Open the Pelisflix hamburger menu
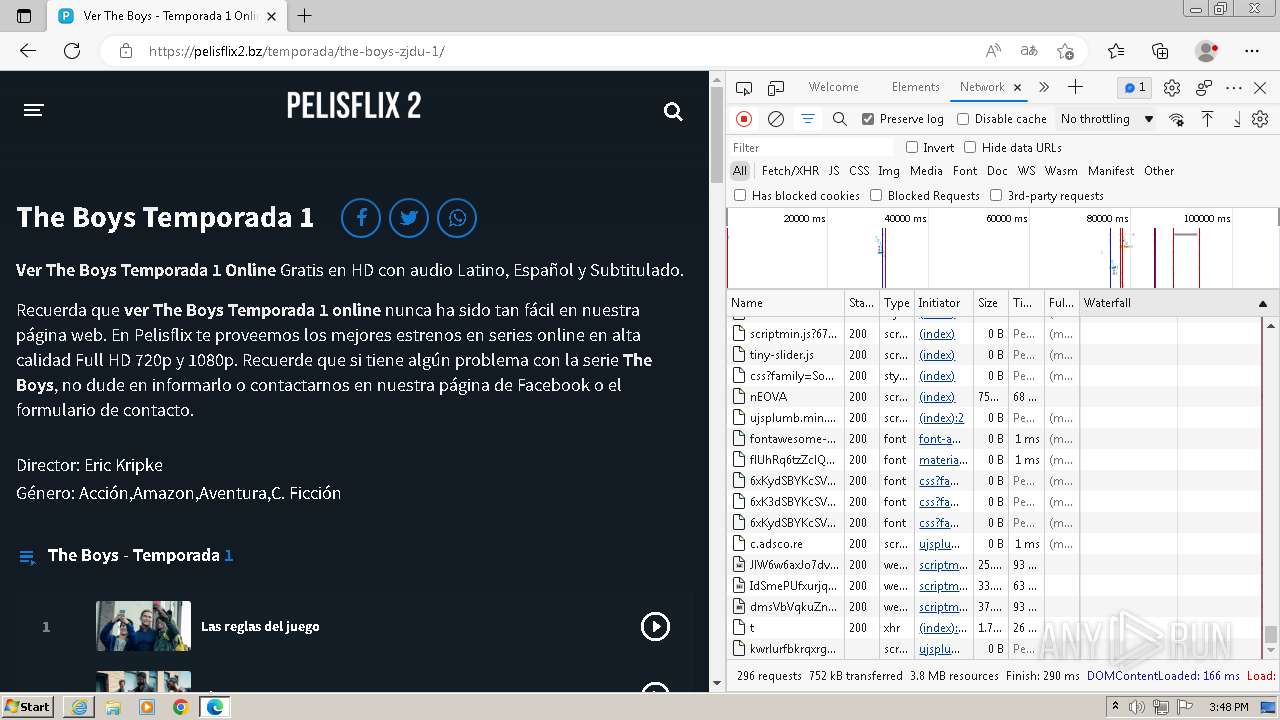Viewport: 1280px width, 720px height. tap(34, 110)
